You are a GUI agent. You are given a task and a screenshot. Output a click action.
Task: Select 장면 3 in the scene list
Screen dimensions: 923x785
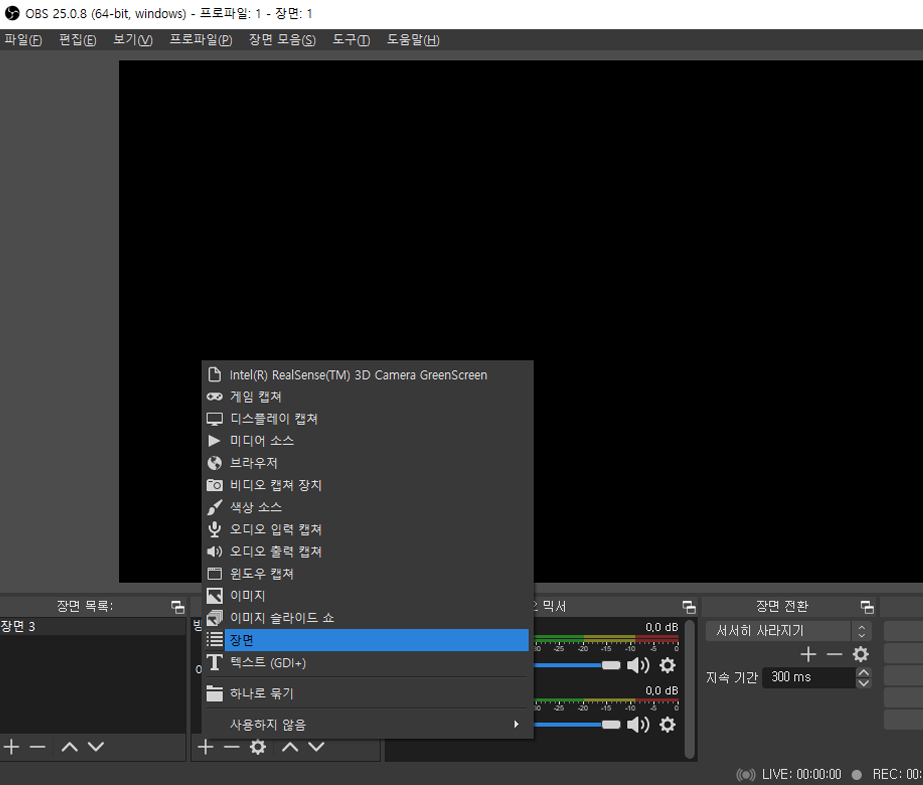[x=93, y=627]
